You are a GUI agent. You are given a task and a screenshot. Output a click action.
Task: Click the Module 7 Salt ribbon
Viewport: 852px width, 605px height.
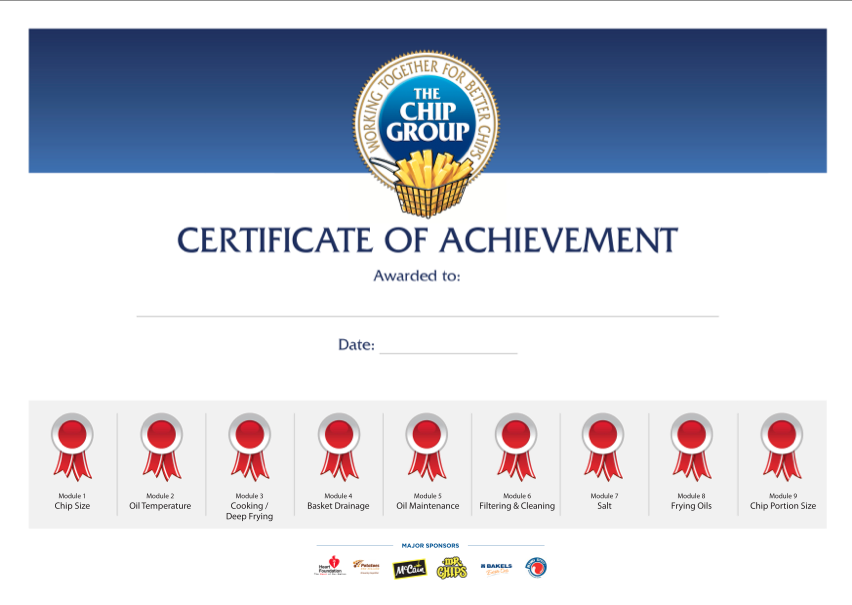pyautogui.click(x=603, y=447)
